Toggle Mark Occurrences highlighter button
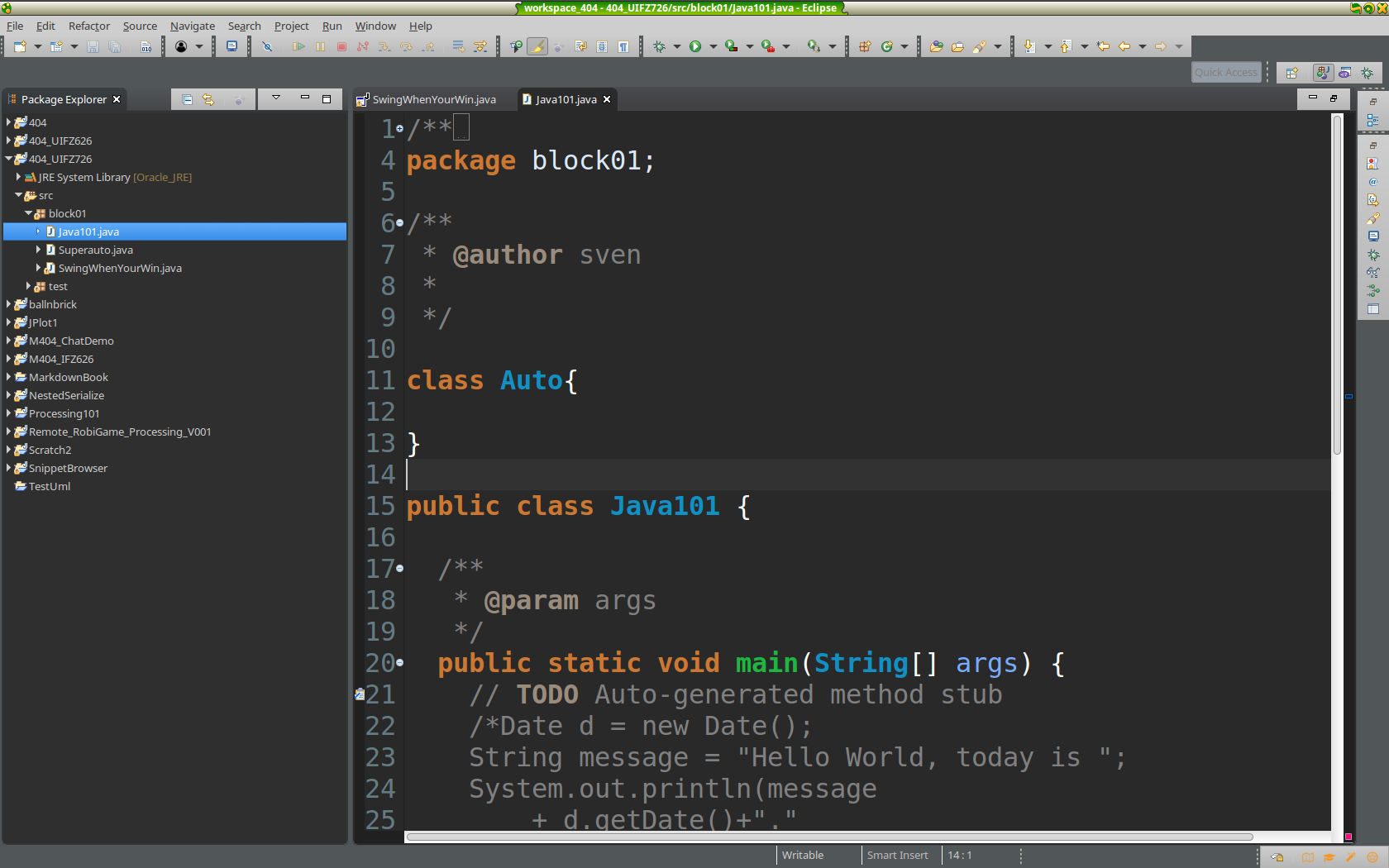1389x868 pixels. point(537,47)
